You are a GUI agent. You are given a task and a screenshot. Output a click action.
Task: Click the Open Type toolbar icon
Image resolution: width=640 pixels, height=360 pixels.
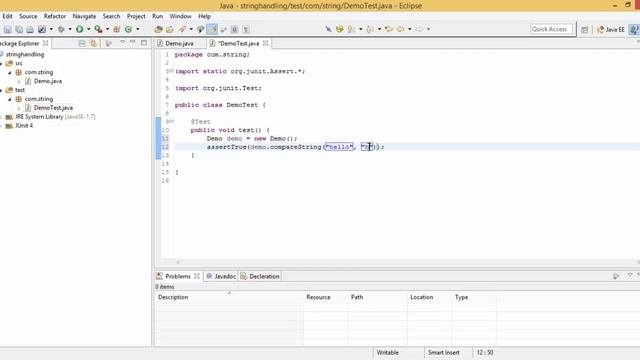pyautogui.click(x=158, y=29)
